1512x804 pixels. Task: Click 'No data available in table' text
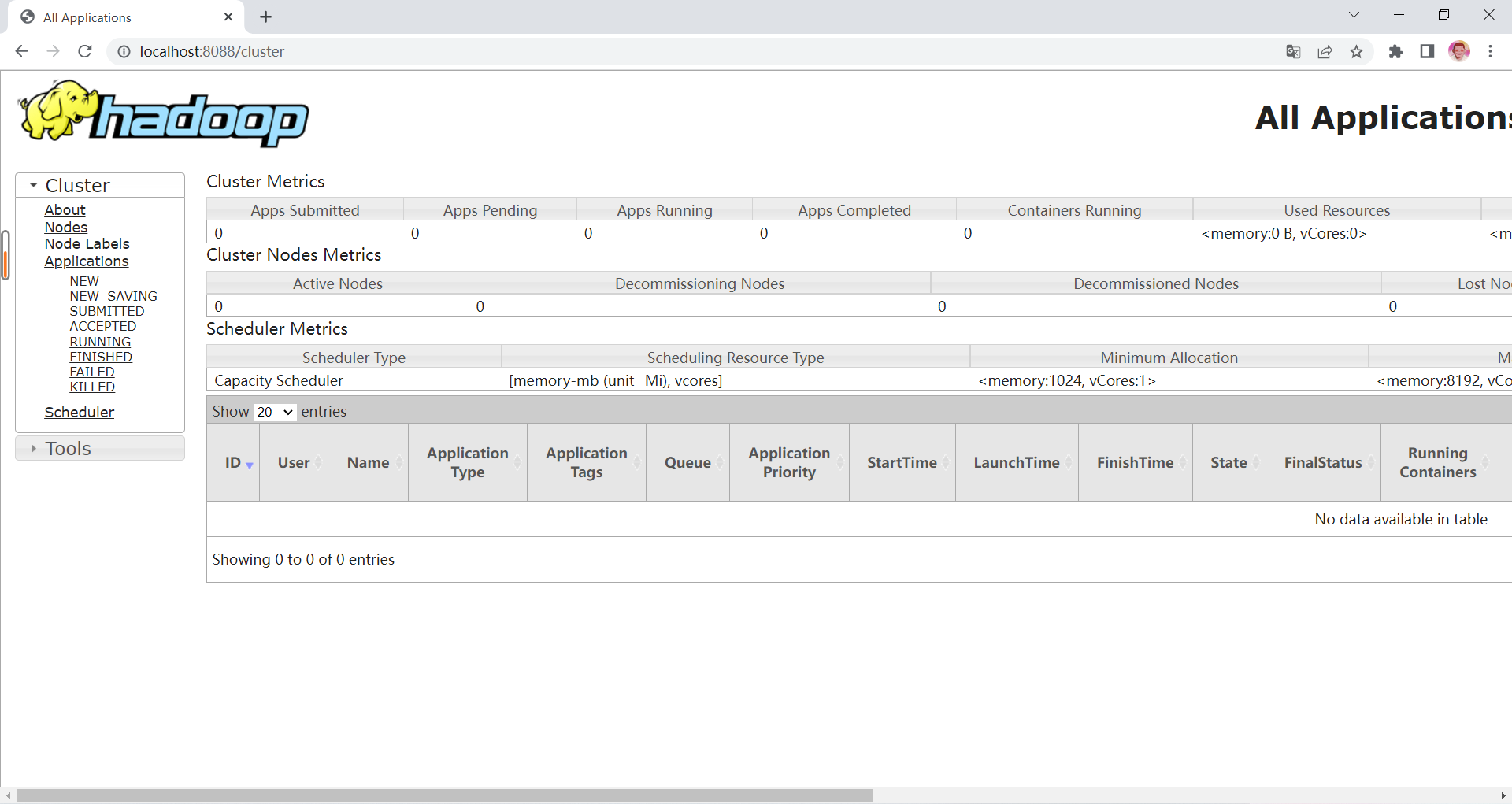tap(1401, 520)
